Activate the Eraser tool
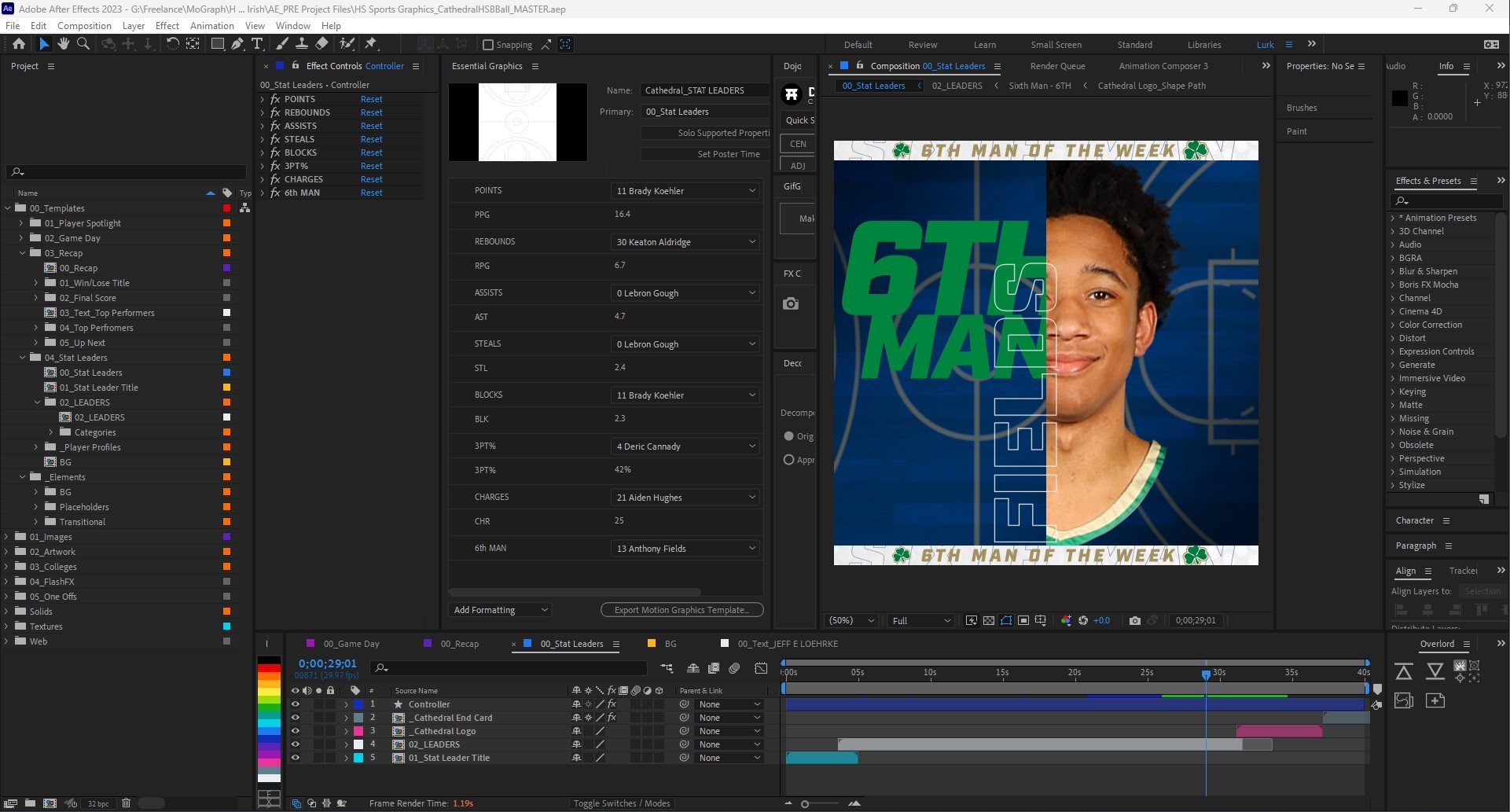This screenshot has width=1510, height=812. [x=322, y=44]
